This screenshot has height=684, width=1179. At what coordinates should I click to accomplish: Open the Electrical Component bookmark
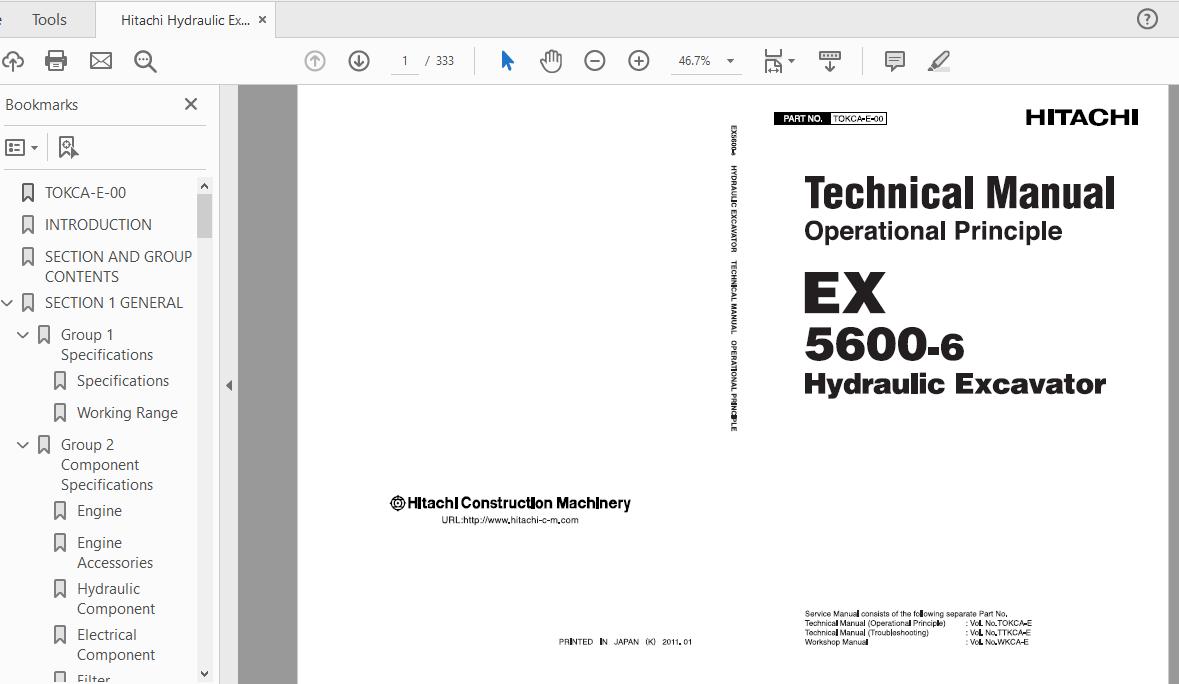(116, 645)
